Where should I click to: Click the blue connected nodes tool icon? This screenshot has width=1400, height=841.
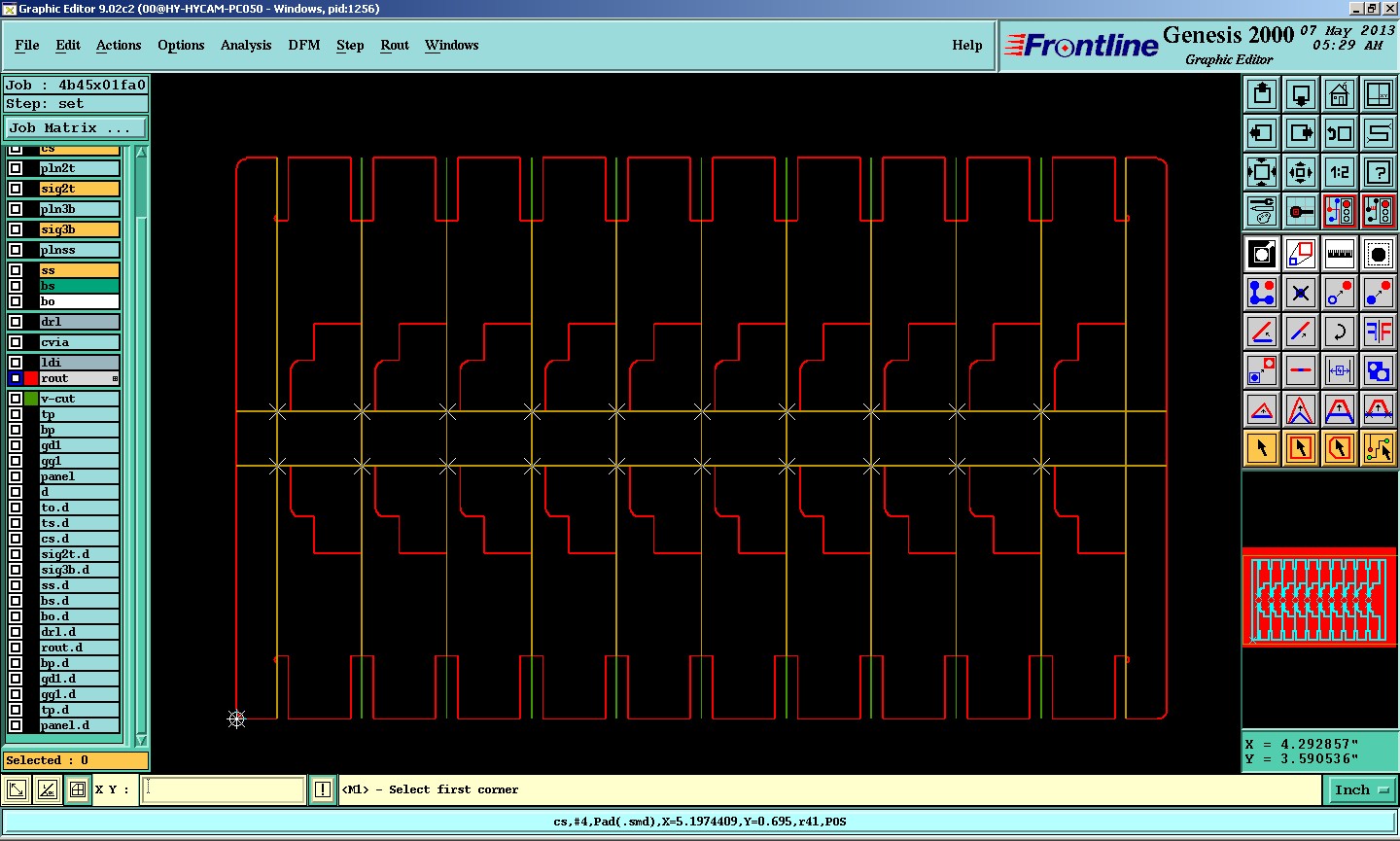[1262, 293]
